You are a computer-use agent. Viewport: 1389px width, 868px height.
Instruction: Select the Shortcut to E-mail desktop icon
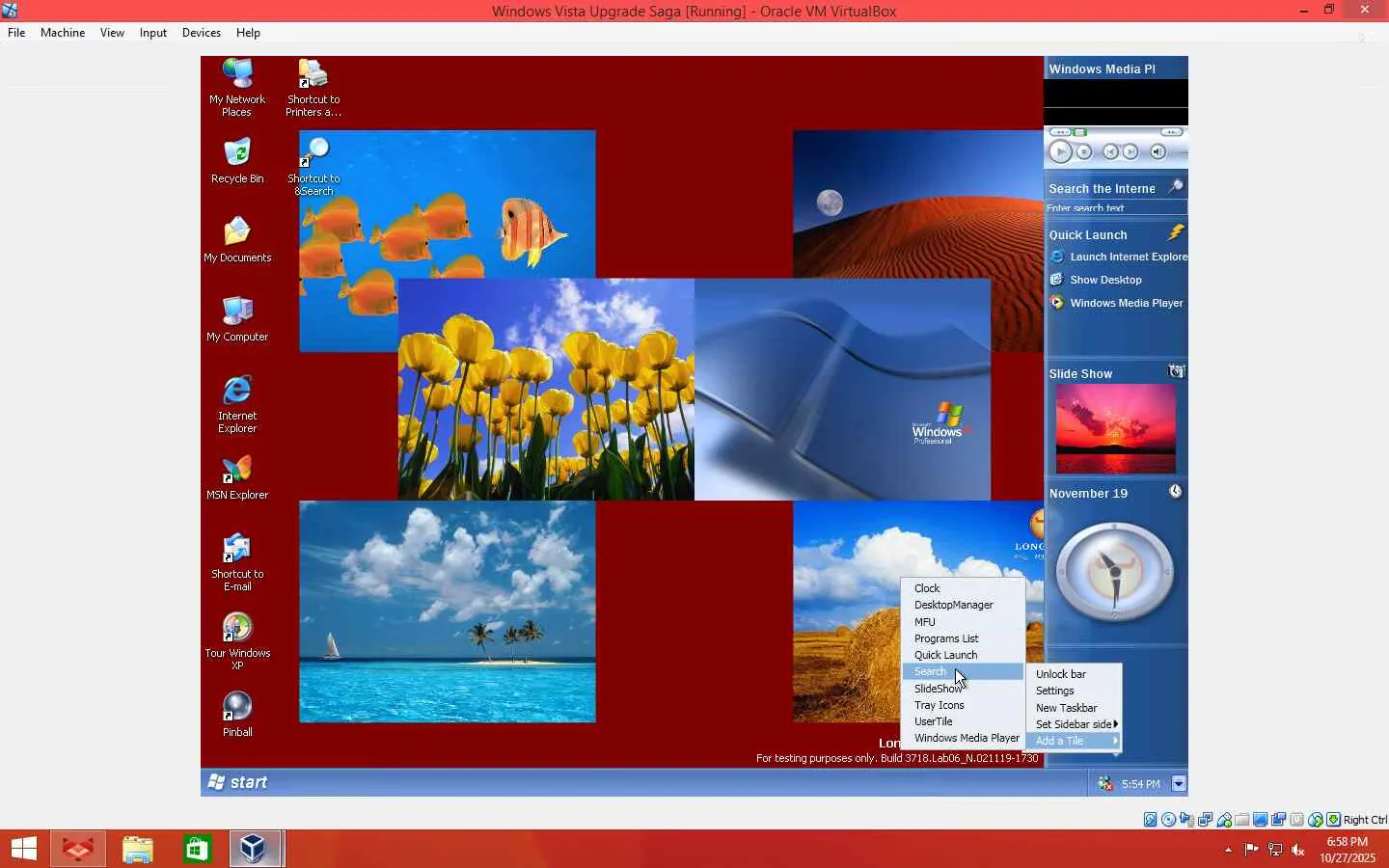tap(237, 562)
